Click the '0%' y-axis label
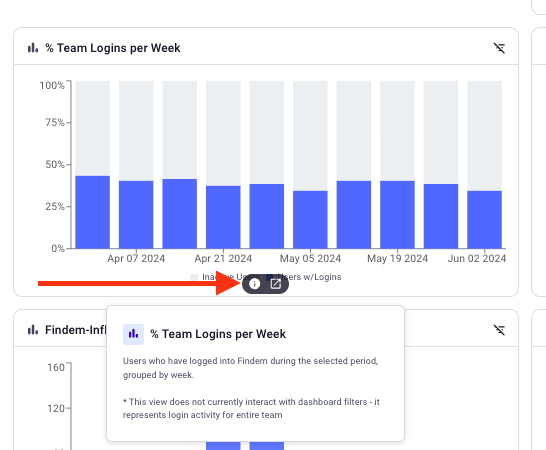Image resolution: width=546 pixels, height=450 pixels. click(x=58, y=248)
